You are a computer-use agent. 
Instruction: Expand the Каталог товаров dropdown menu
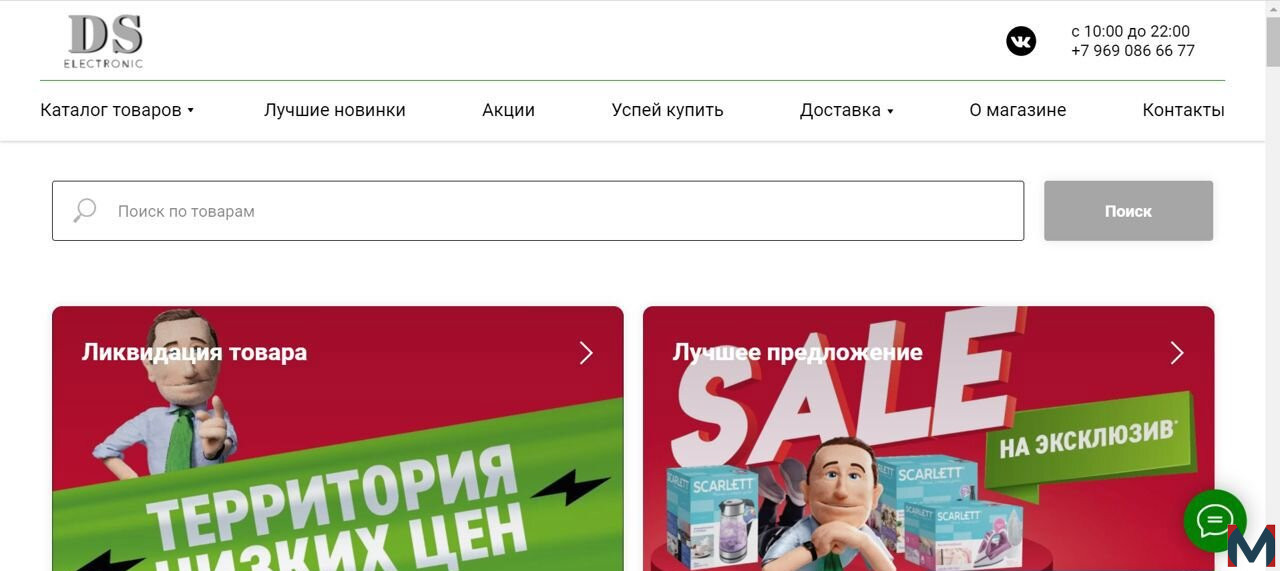point(117,110)
